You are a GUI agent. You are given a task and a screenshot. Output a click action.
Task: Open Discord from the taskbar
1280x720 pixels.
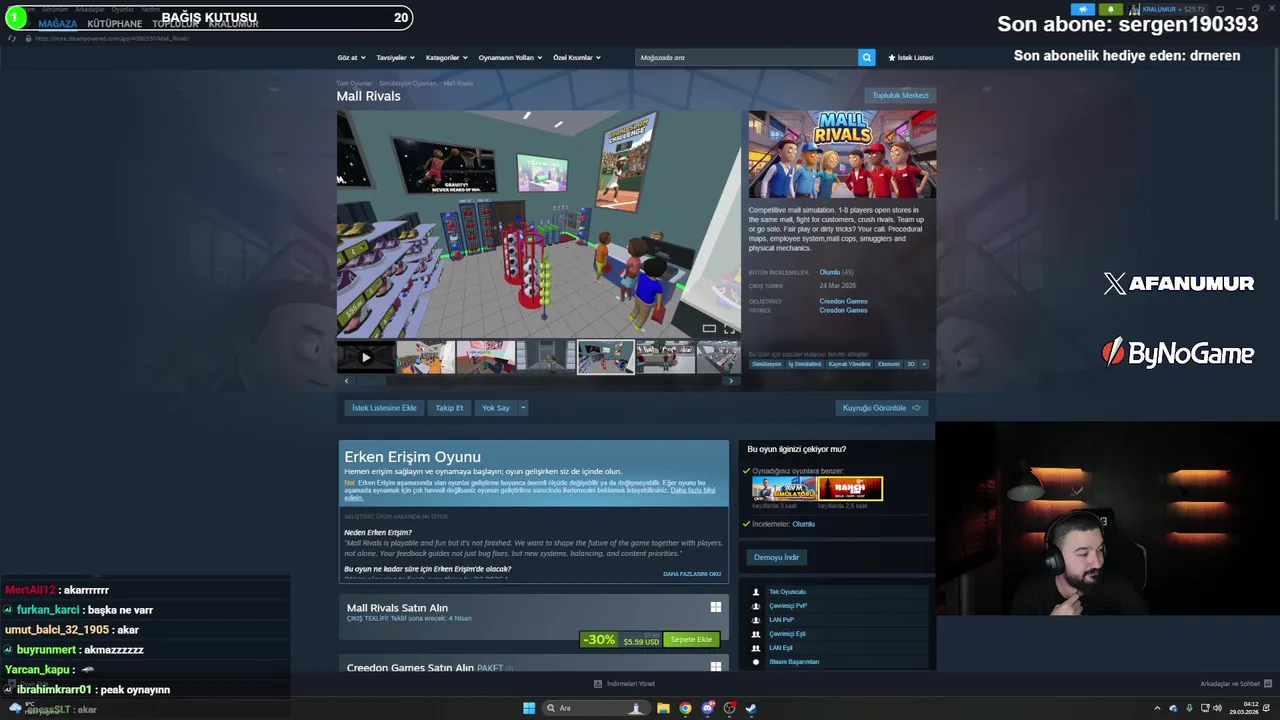(x=707, y=708)
